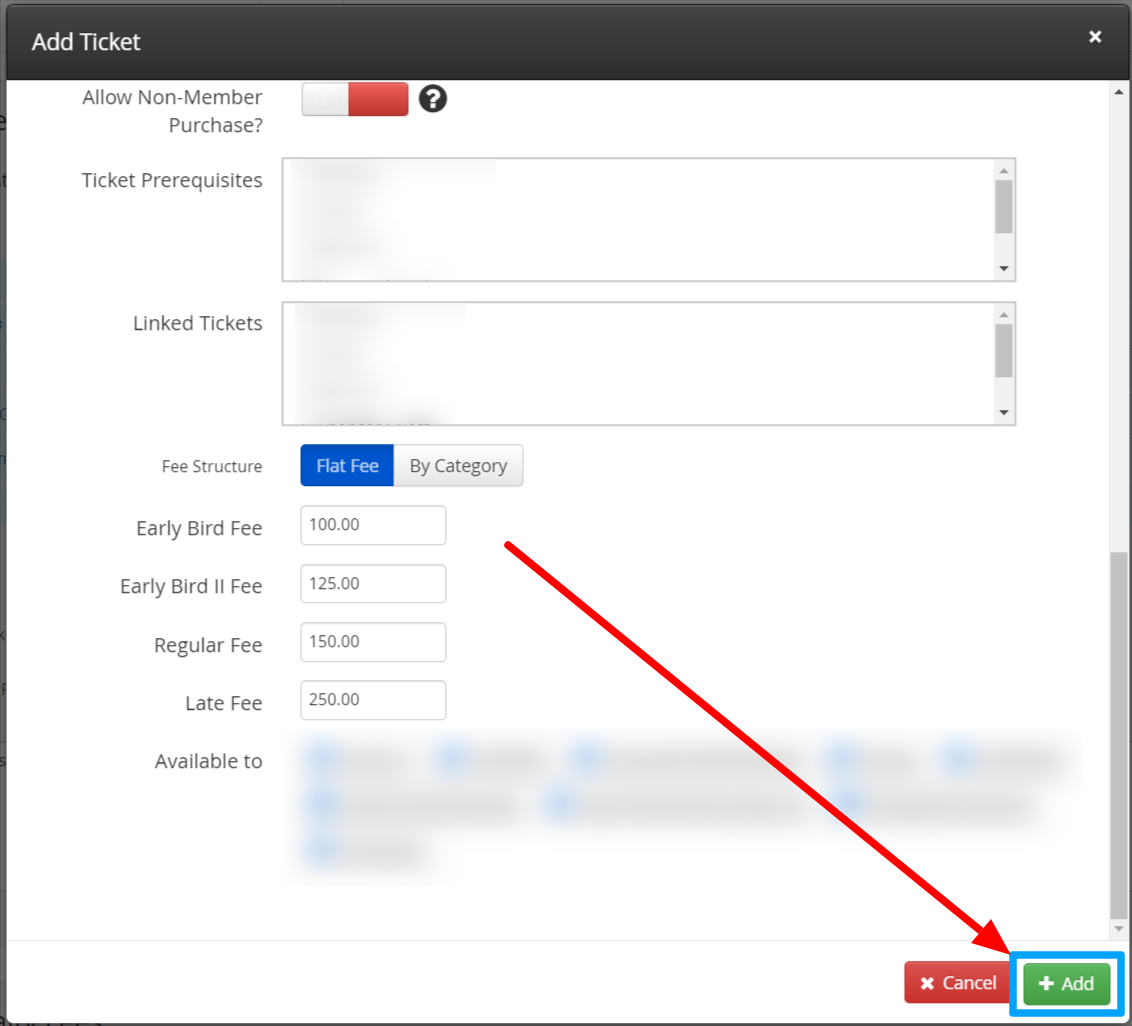Switch Fee Structure to By Category

[458, 465]
